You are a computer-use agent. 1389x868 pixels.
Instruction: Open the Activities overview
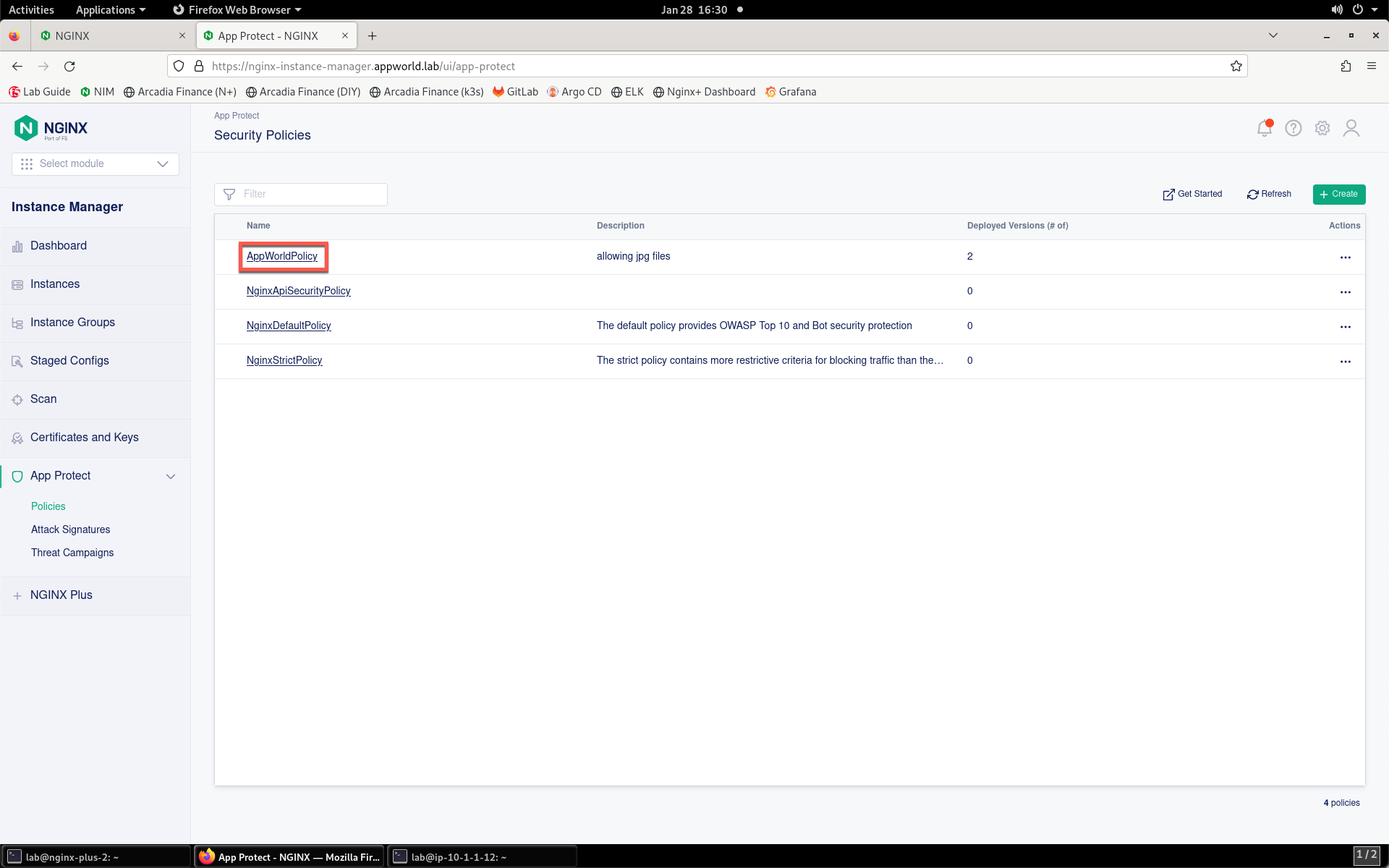[31, 9]
